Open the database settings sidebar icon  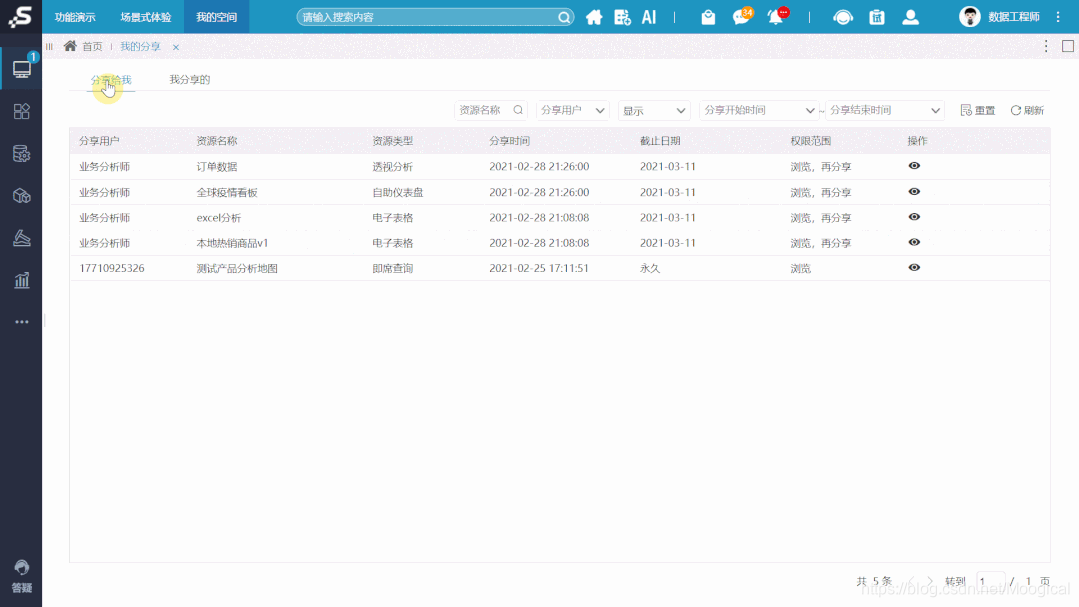pyautogui.click(x=21, y=153)
